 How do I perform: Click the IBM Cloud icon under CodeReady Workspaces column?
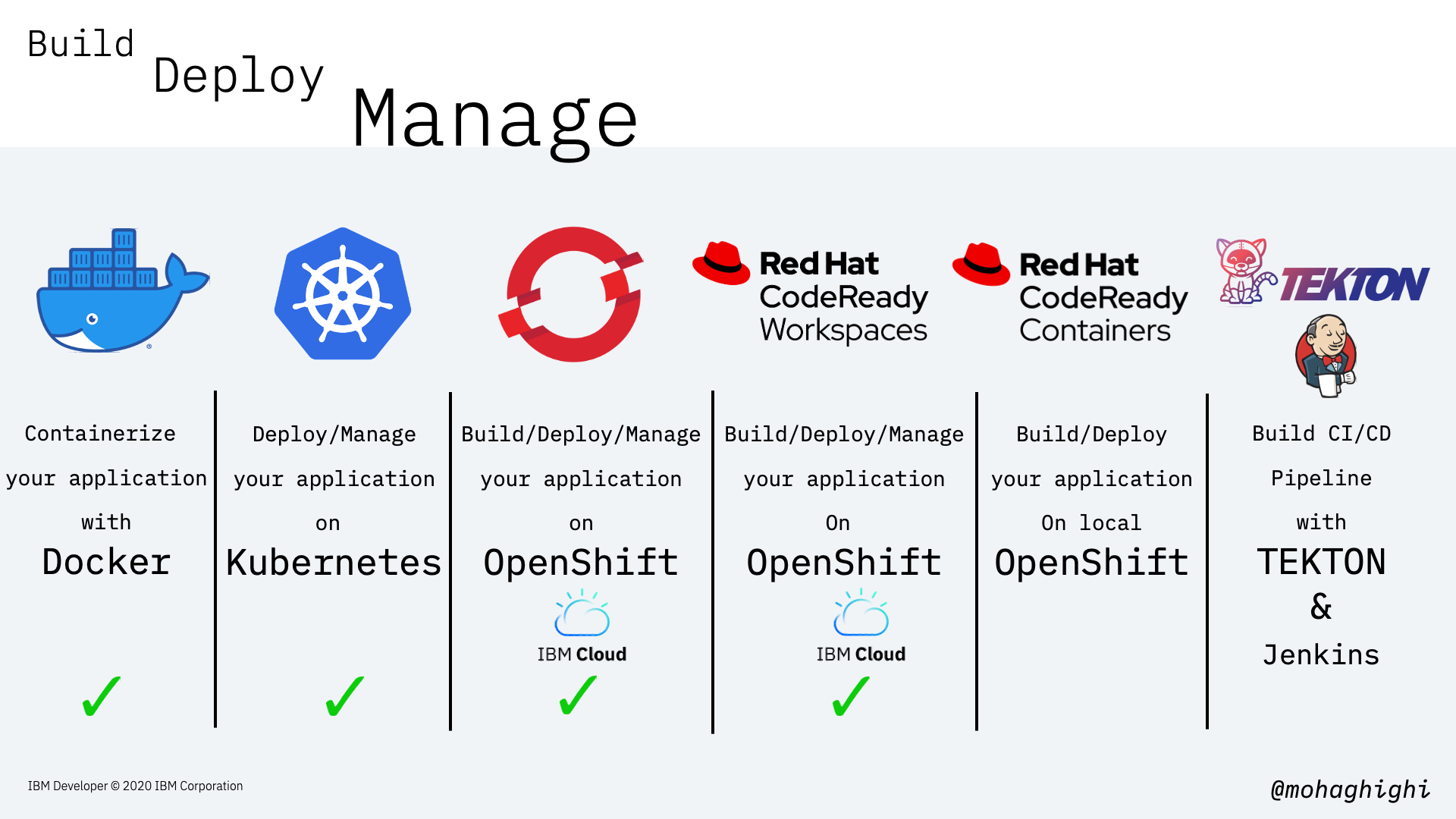pyautogui.click(x=861, y=626)
